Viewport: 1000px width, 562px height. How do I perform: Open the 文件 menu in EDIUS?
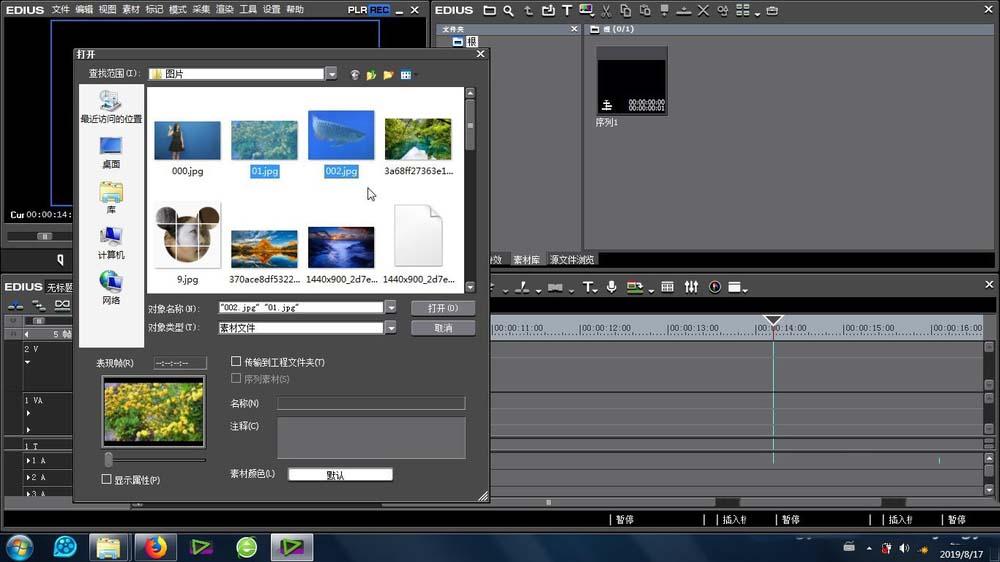[x=60, y=9]
